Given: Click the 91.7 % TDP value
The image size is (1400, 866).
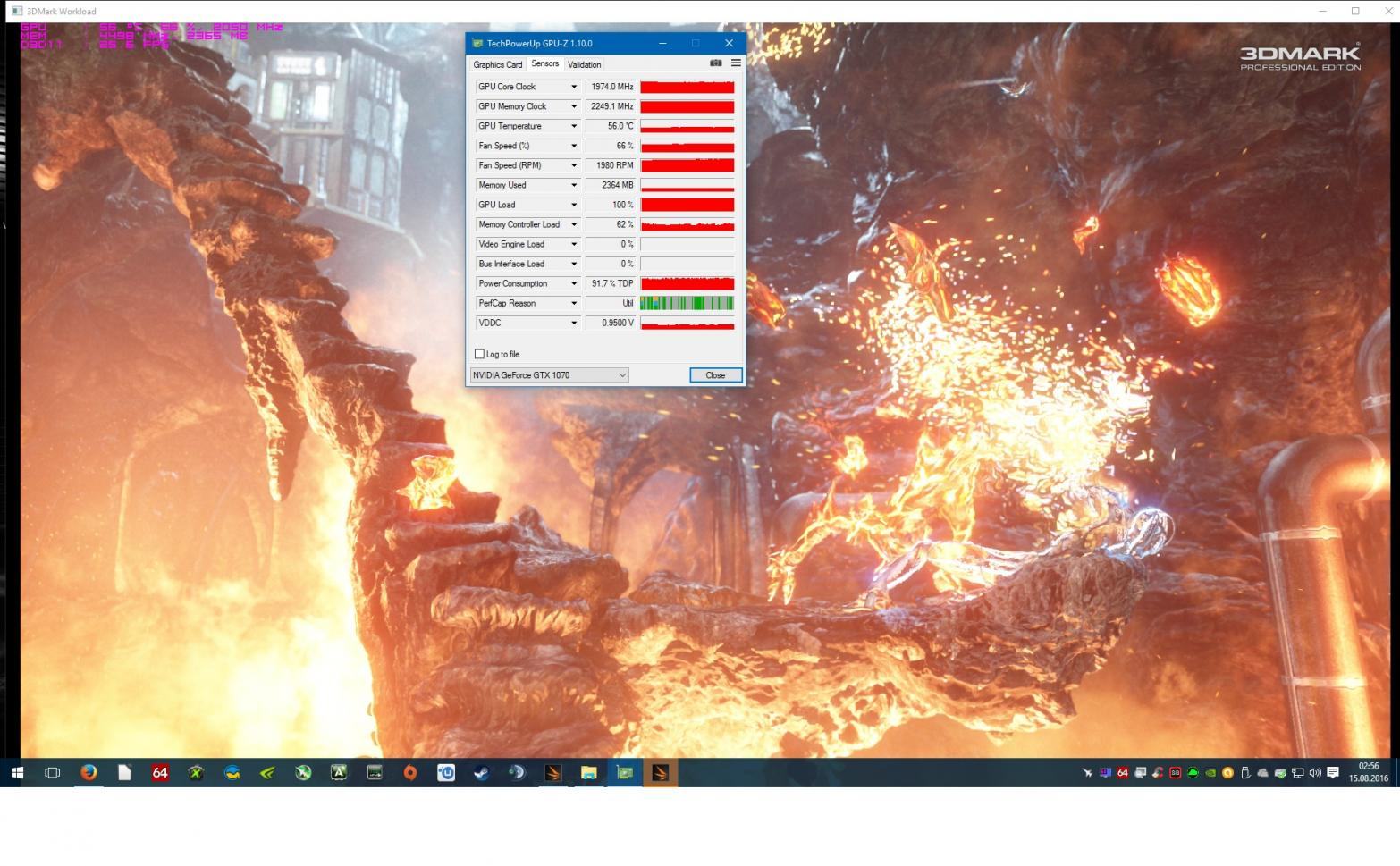Looking at the screenshot, I should coord(611,283).
